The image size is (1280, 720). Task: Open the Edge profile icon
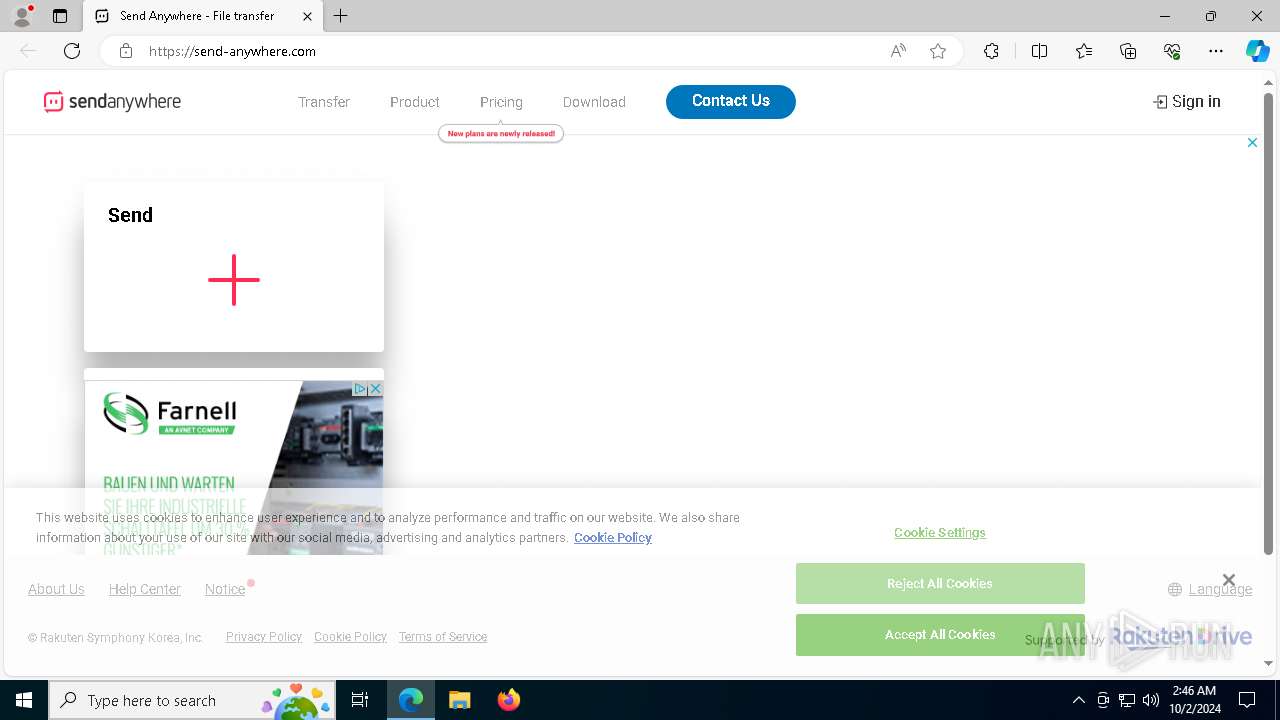pos(22,16)
